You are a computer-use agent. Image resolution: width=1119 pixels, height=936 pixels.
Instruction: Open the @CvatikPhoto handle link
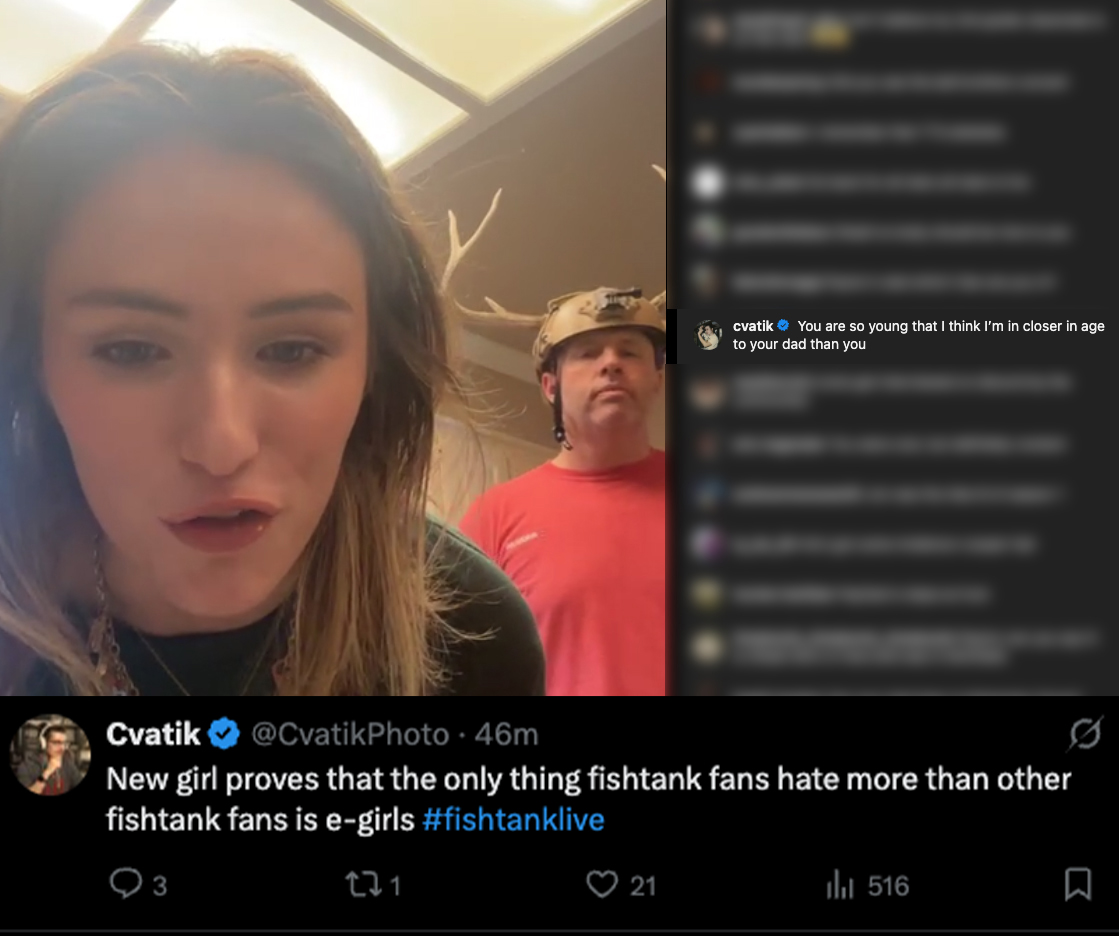click(x=350, y=734)
